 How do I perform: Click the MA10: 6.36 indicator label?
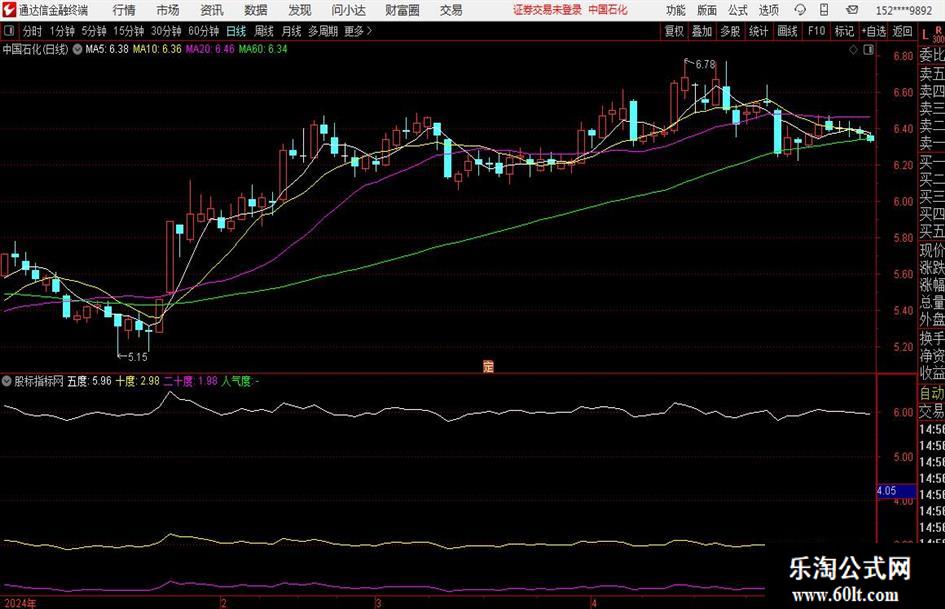click(157, 49)
